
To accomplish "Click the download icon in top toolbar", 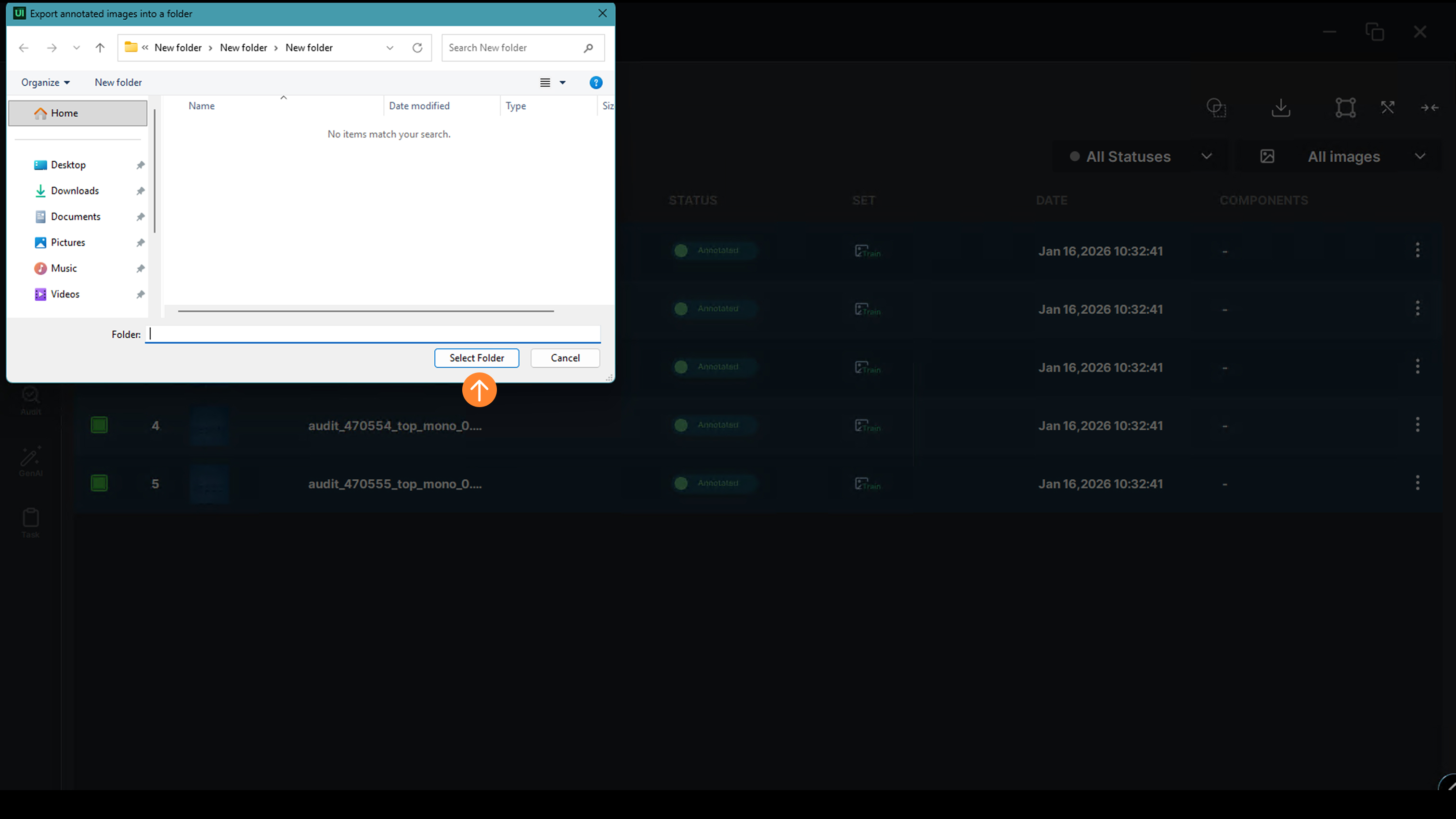I will pos(1281,107).
